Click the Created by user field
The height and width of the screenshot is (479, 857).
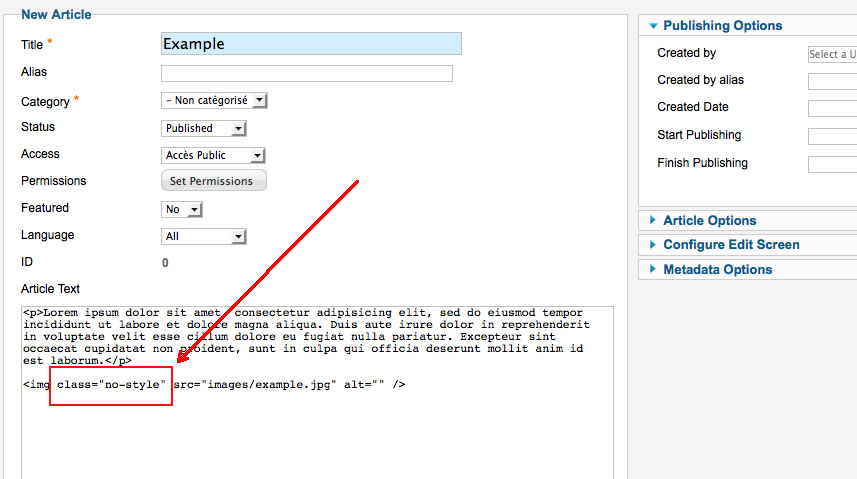(x=832, y=54)
